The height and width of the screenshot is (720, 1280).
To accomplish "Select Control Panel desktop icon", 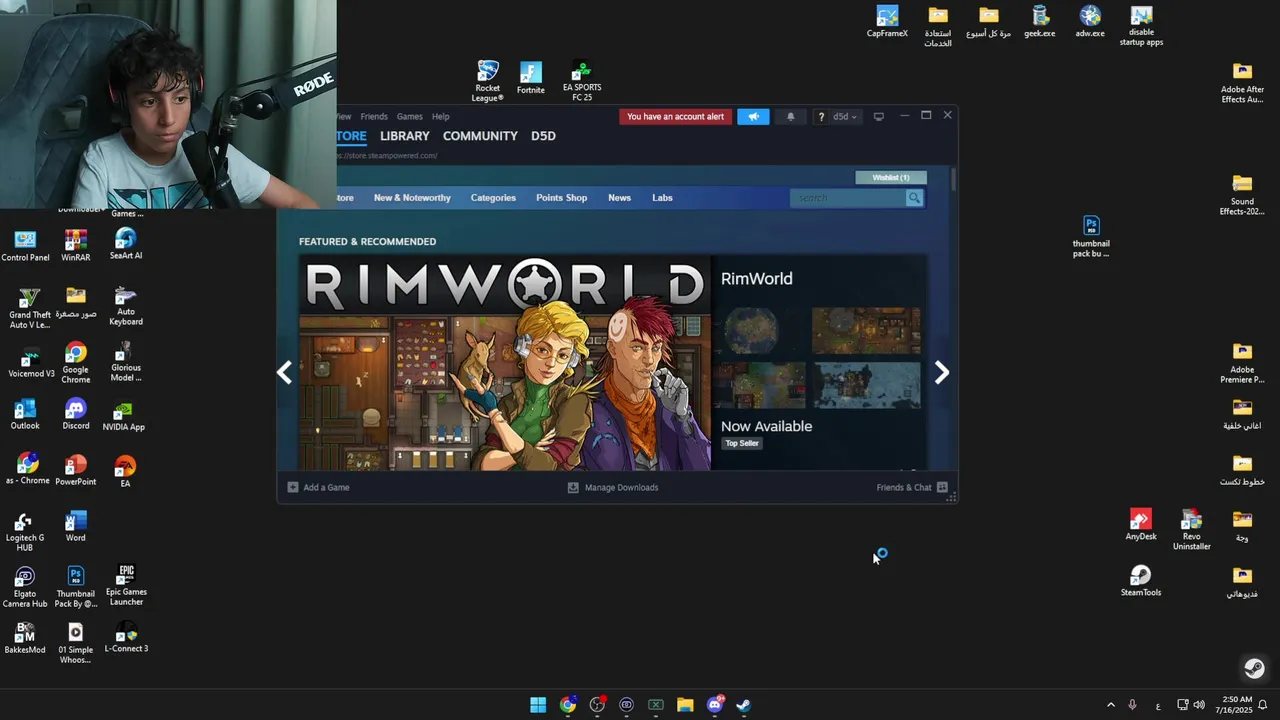I will [x=25, y=245].
